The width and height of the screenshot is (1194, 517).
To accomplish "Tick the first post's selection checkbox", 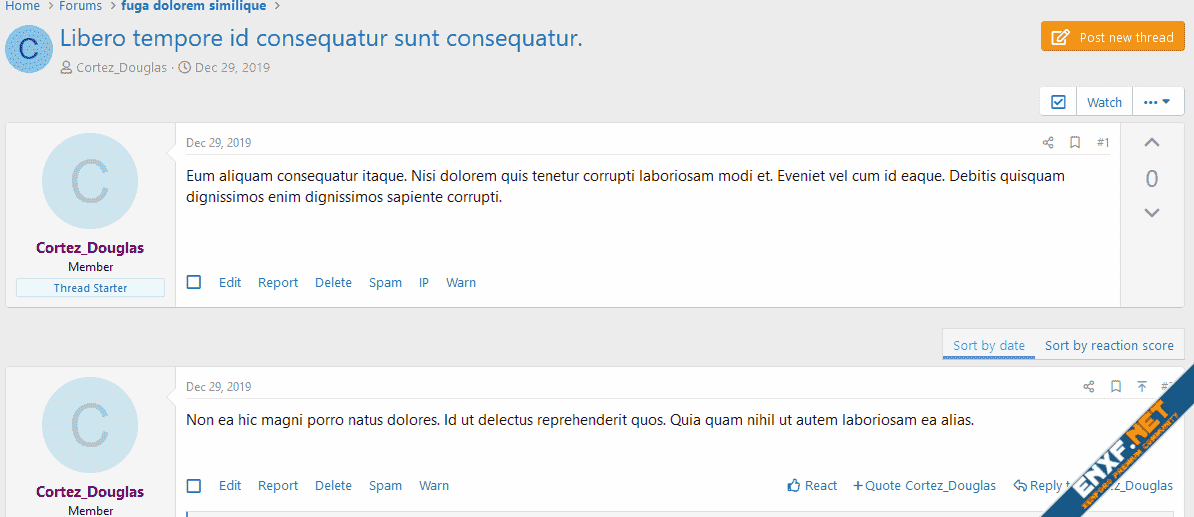I will tap(194, 283).
